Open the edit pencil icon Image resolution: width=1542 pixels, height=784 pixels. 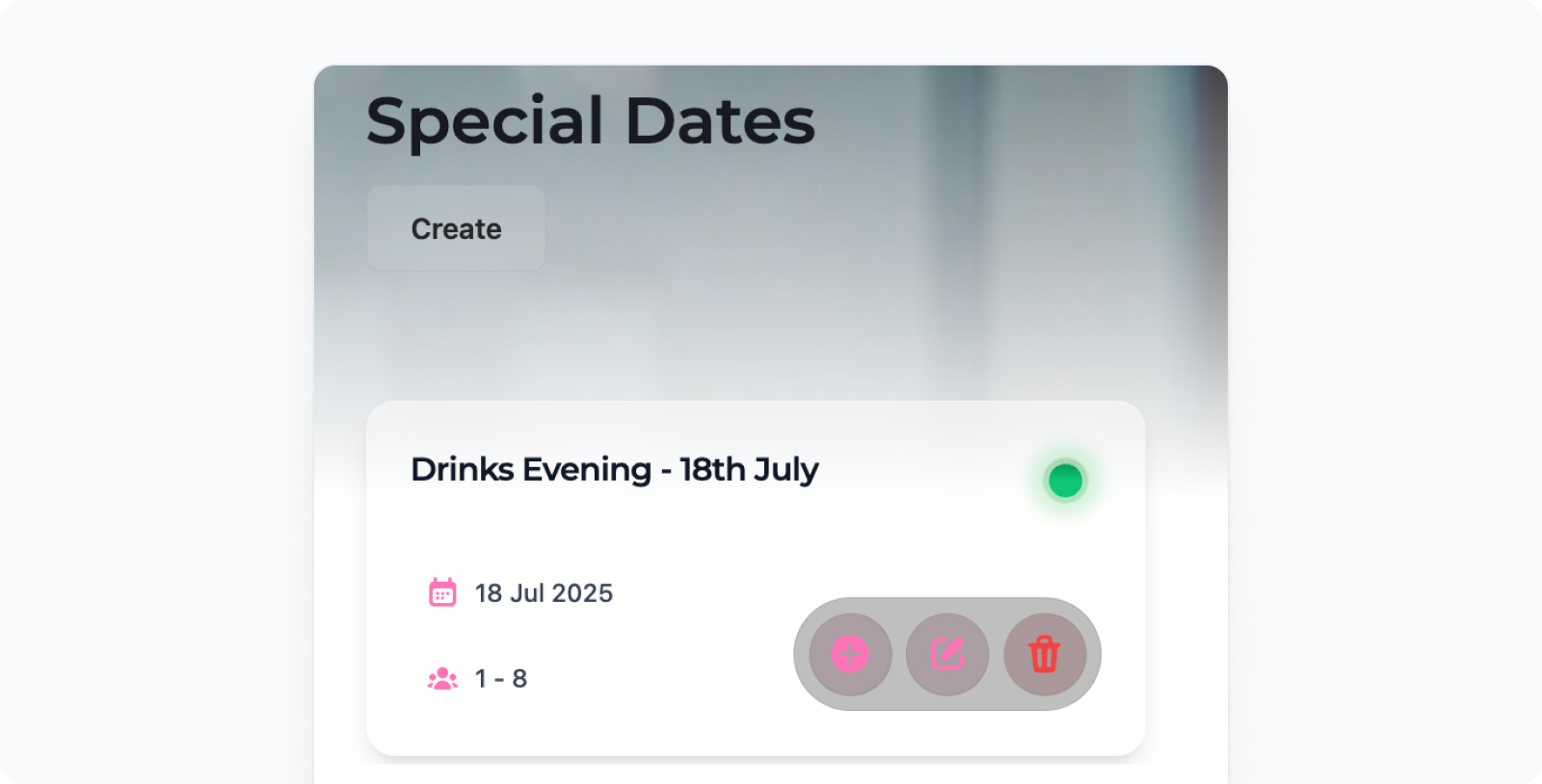pos(947,654)
